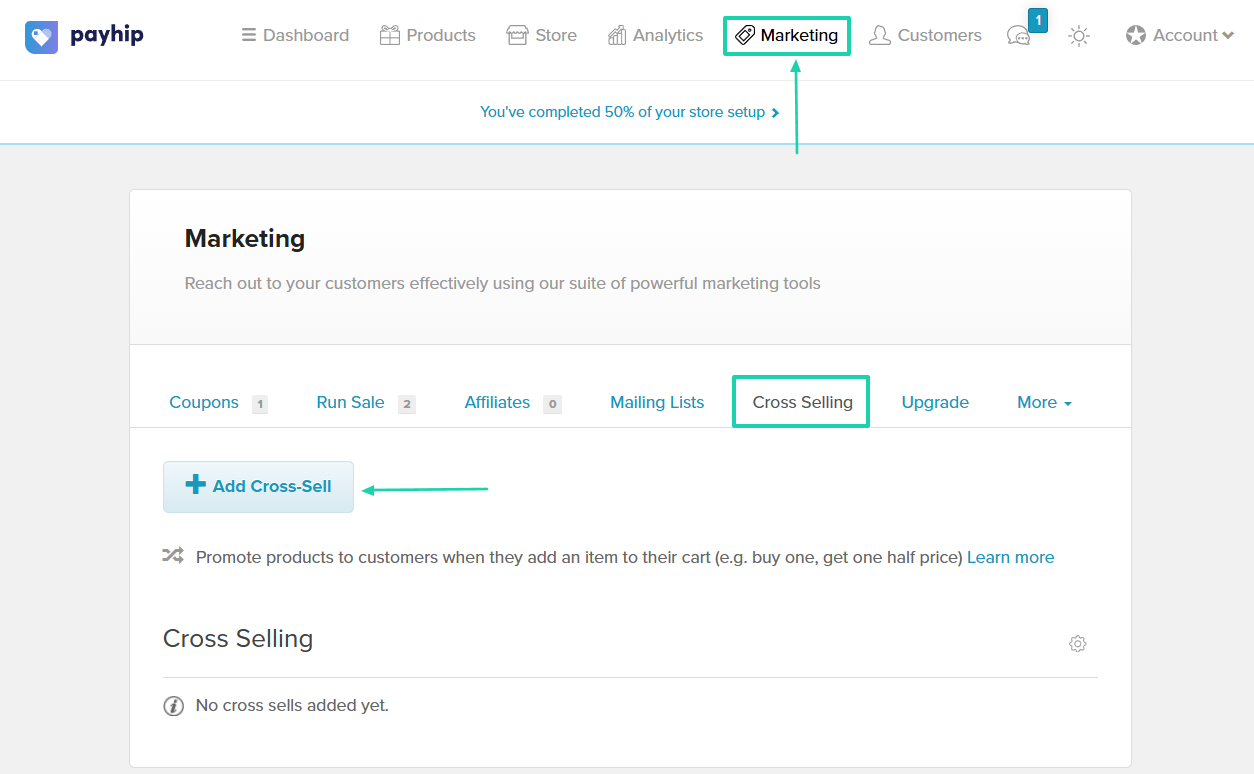Open the store setup 50% progress link
Viewport: 1254px width, 774px height.
tap(629, 112)
